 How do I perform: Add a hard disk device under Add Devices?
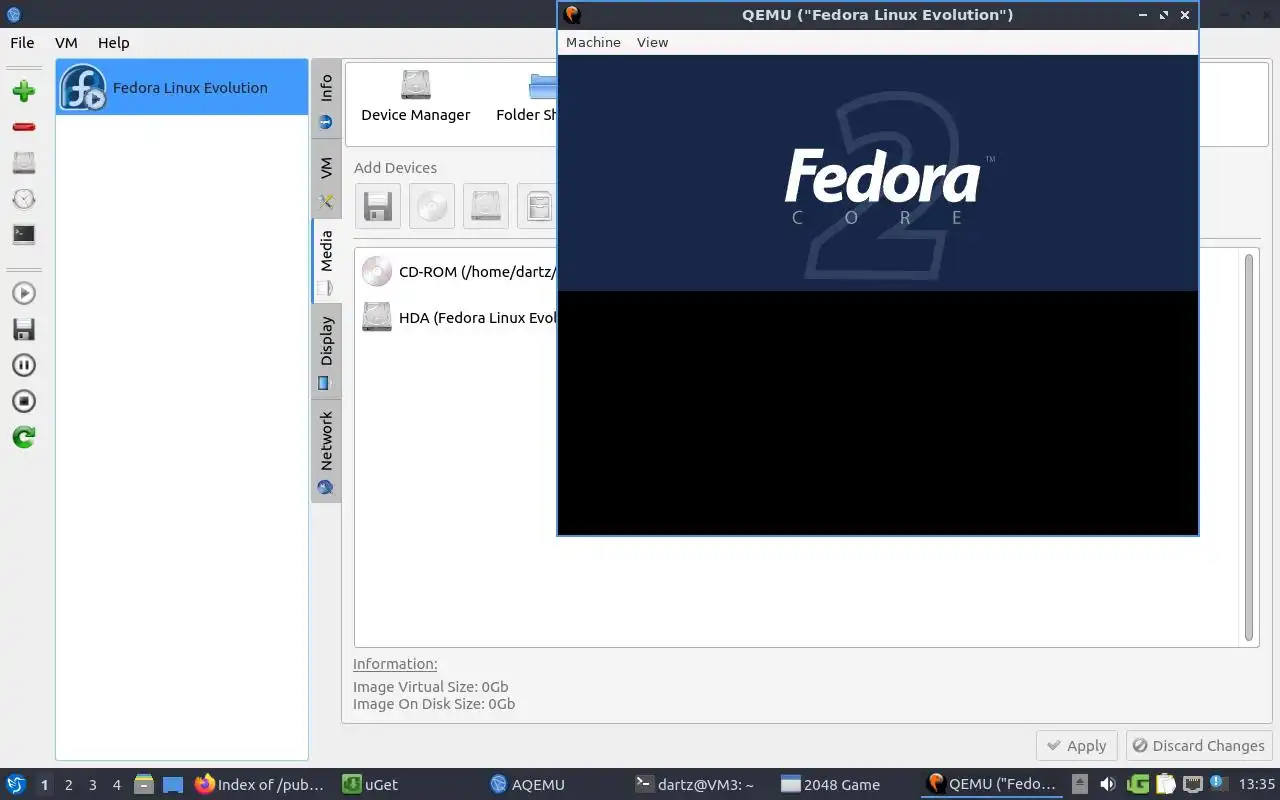tap(486, 206)
